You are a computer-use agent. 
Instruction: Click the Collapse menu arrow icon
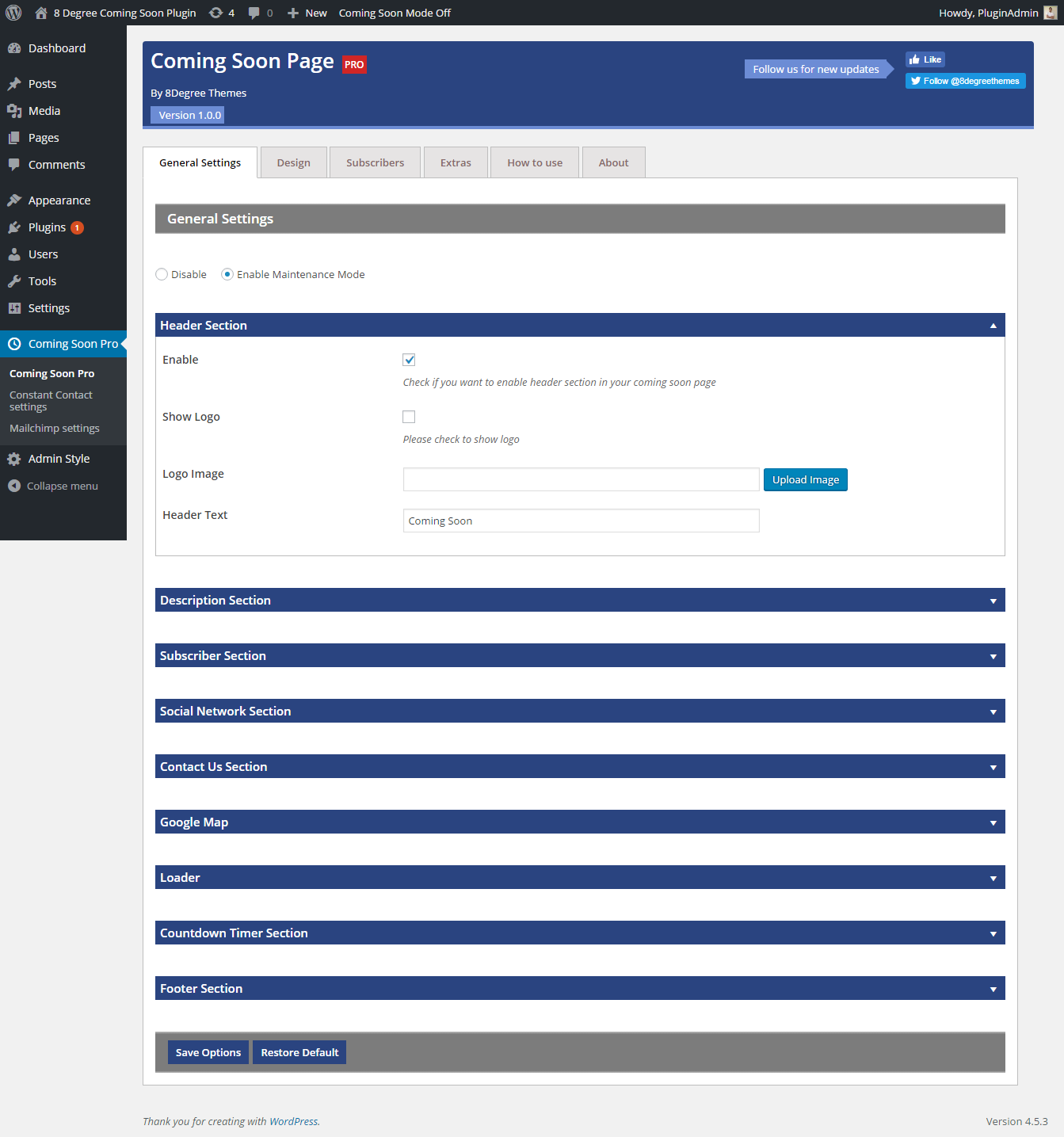click(14, 486)
